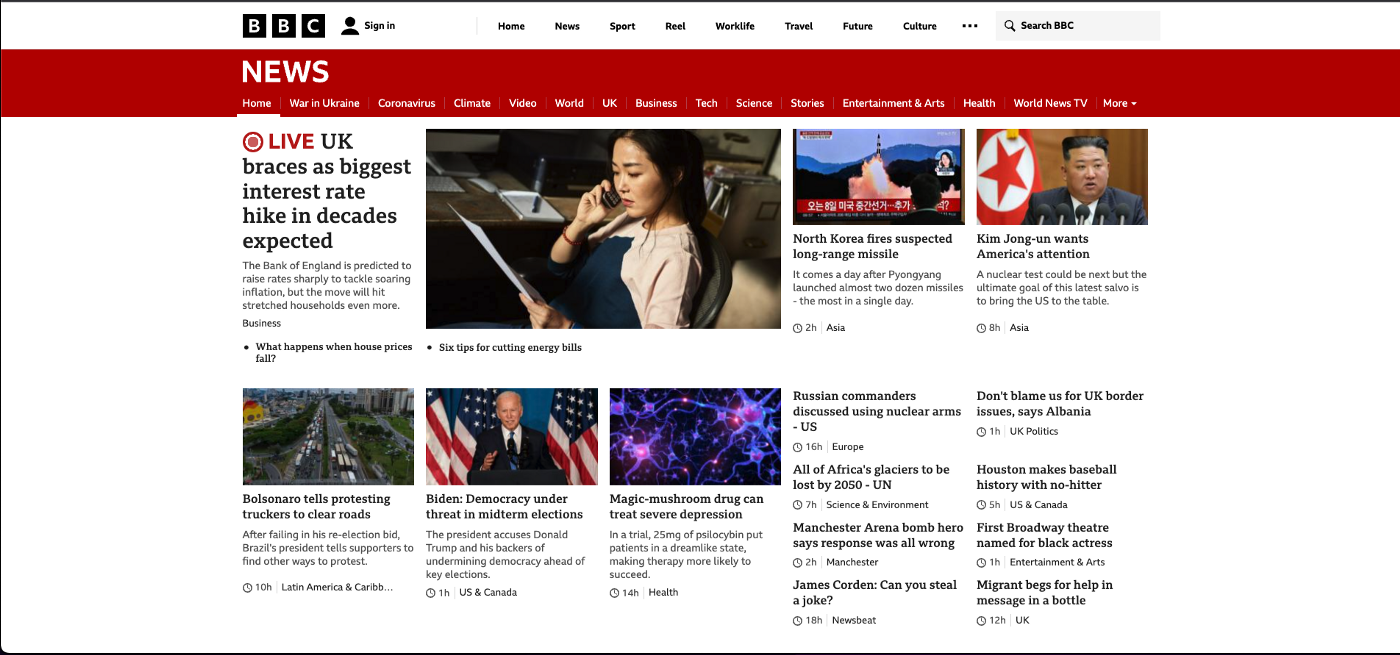Open the migrant message in a bottle headline
Screen dimensions: 1400x655
[x=1045, y=593]
